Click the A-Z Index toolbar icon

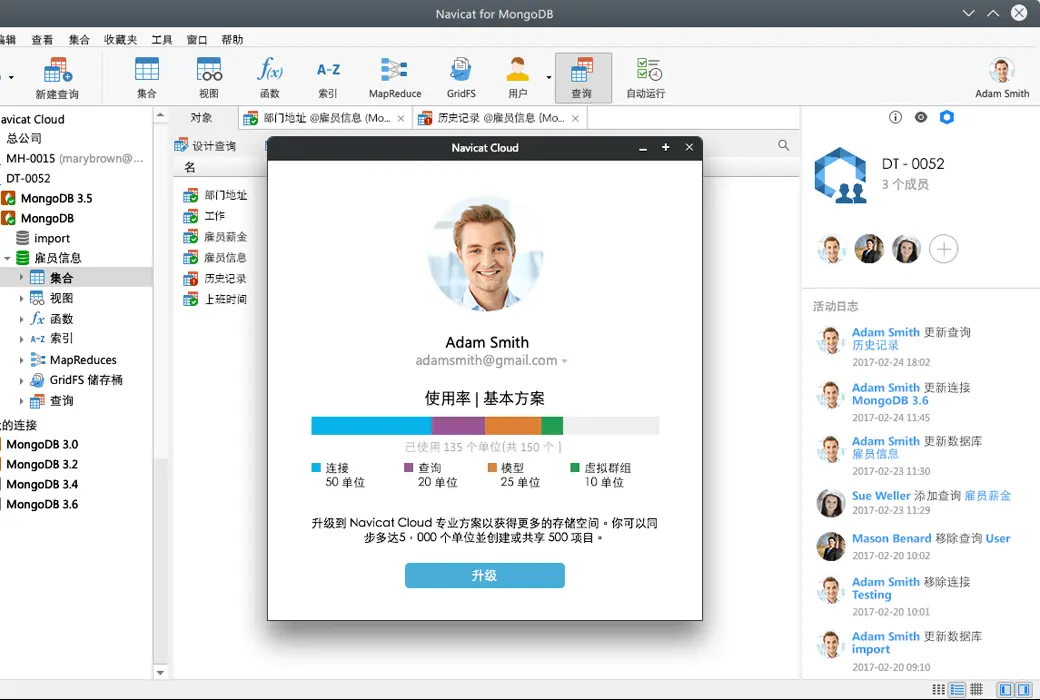328,78
